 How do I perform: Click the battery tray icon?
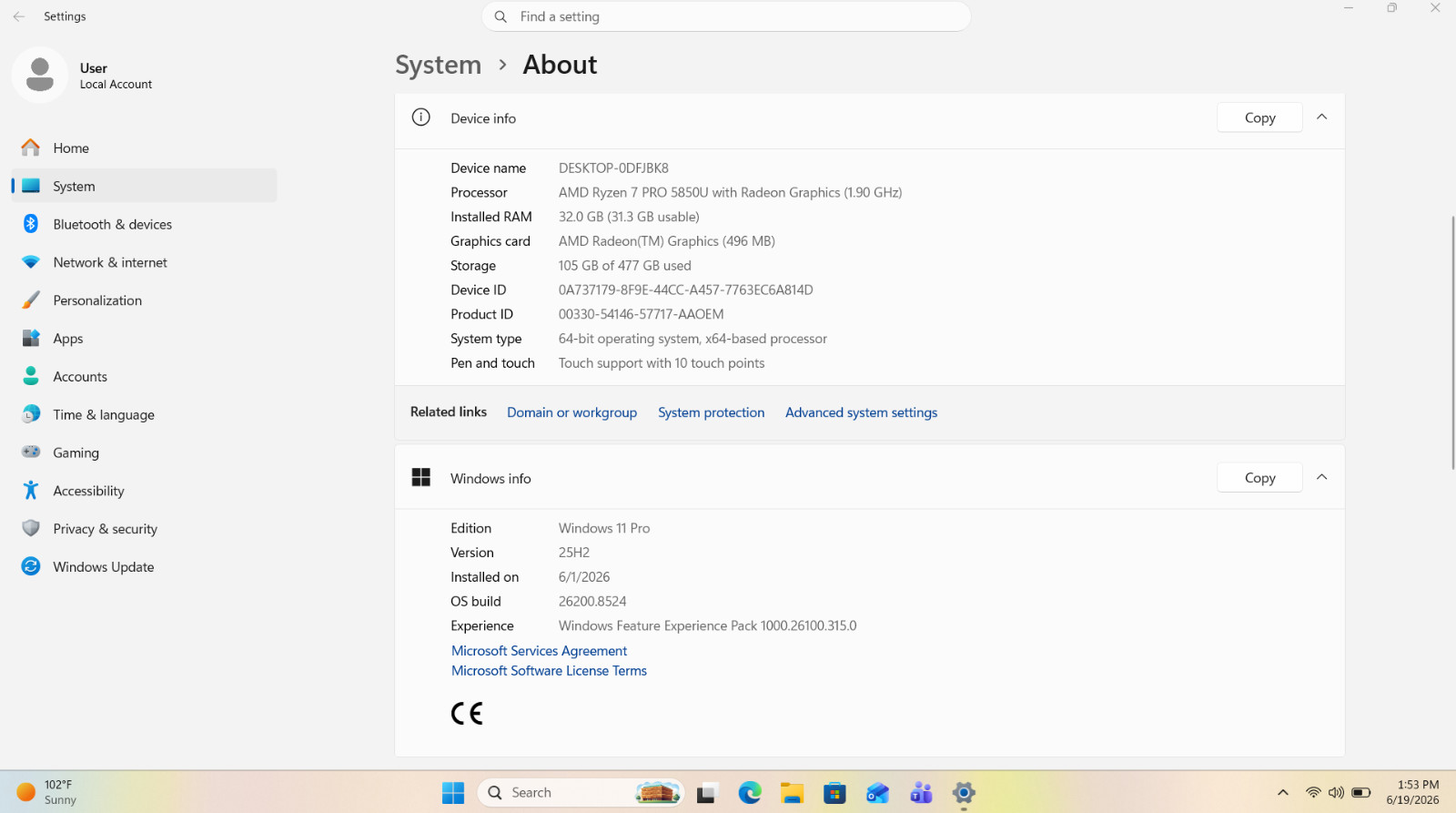point(1361,793)
